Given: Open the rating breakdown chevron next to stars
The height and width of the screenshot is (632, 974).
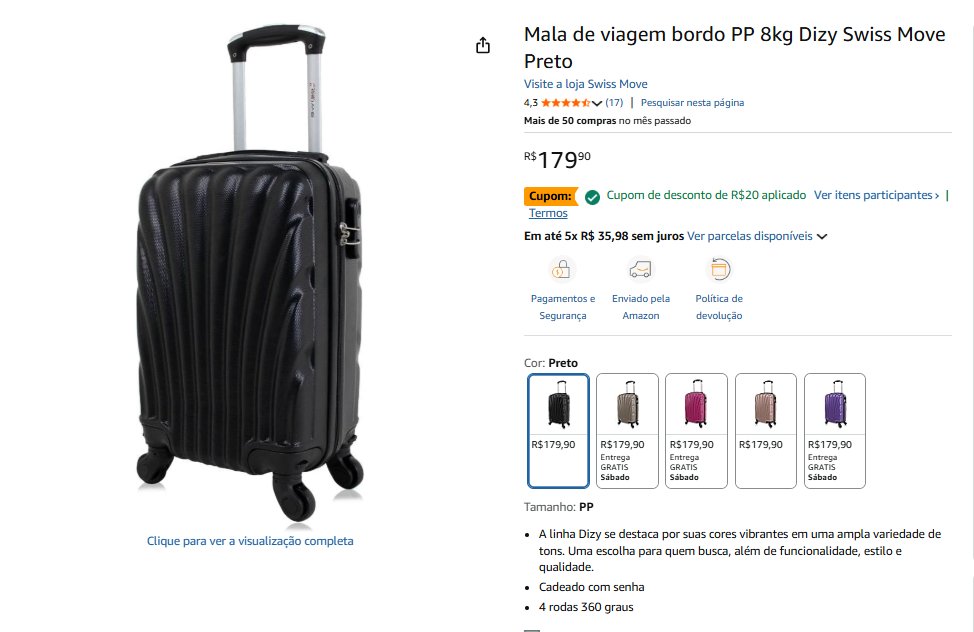Looking at the screenshot, I should point(598,103).
